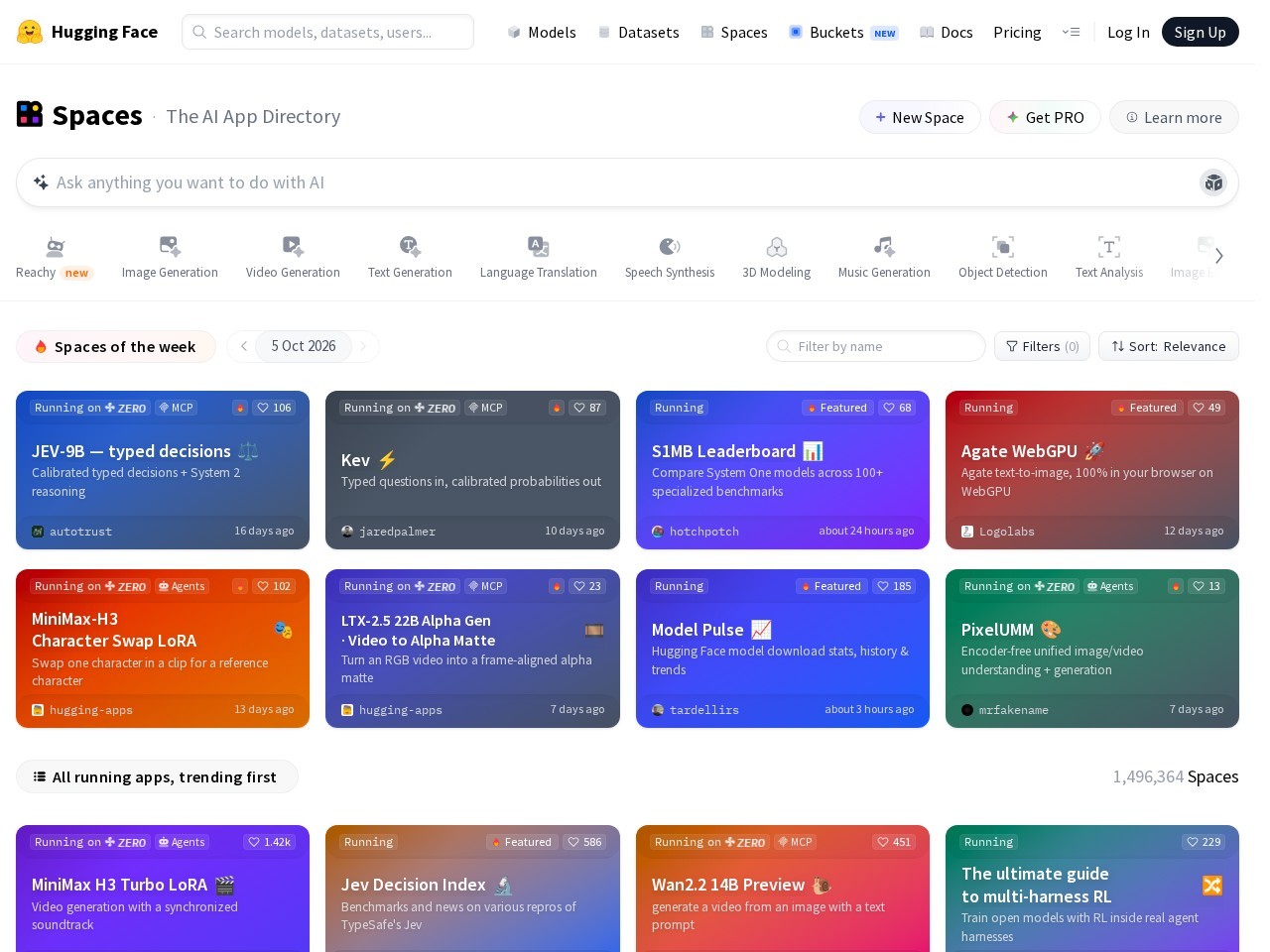Open the Image Generation category

[x=170, y=258]
